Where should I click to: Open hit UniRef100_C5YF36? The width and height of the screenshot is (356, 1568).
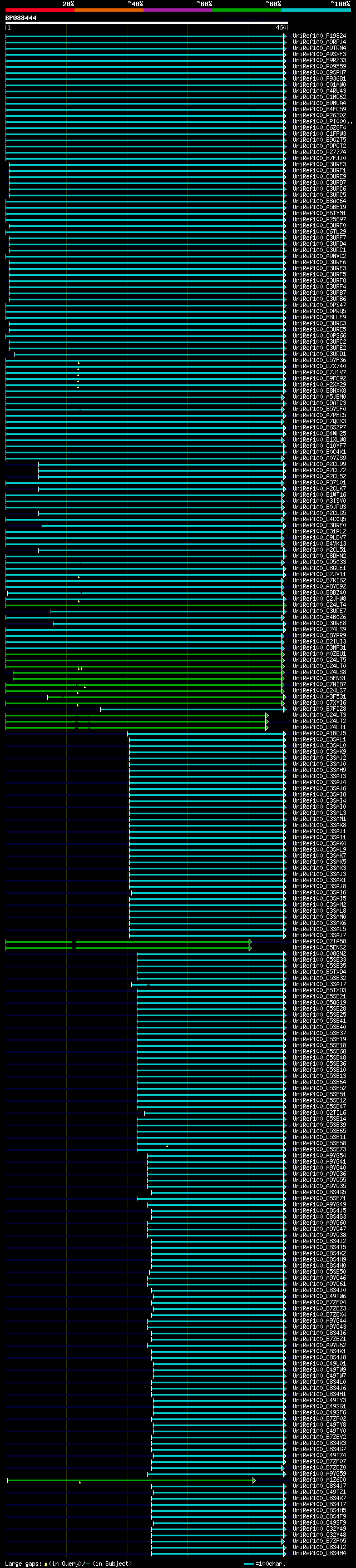(319, 360)
